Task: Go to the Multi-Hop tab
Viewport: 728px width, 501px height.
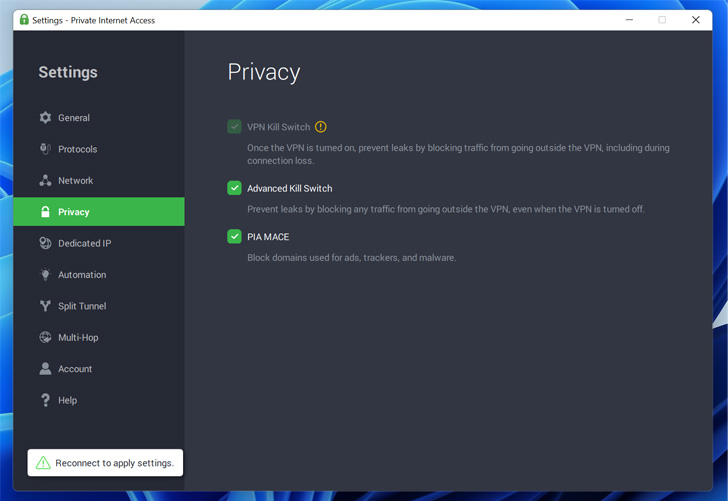Action: (99, 338)
